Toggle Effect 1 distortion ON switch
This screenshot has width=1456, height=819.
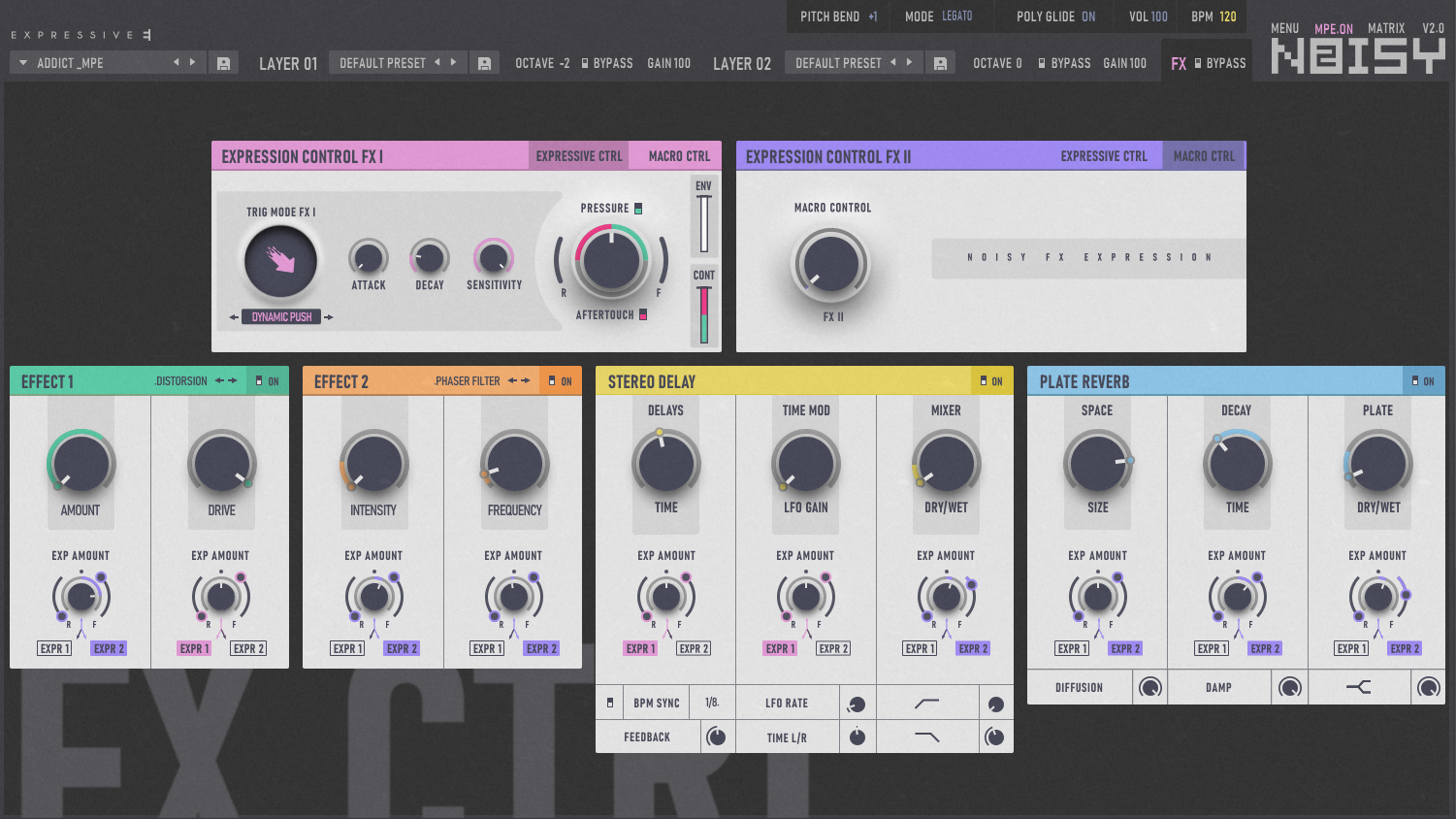coord(267,380)
